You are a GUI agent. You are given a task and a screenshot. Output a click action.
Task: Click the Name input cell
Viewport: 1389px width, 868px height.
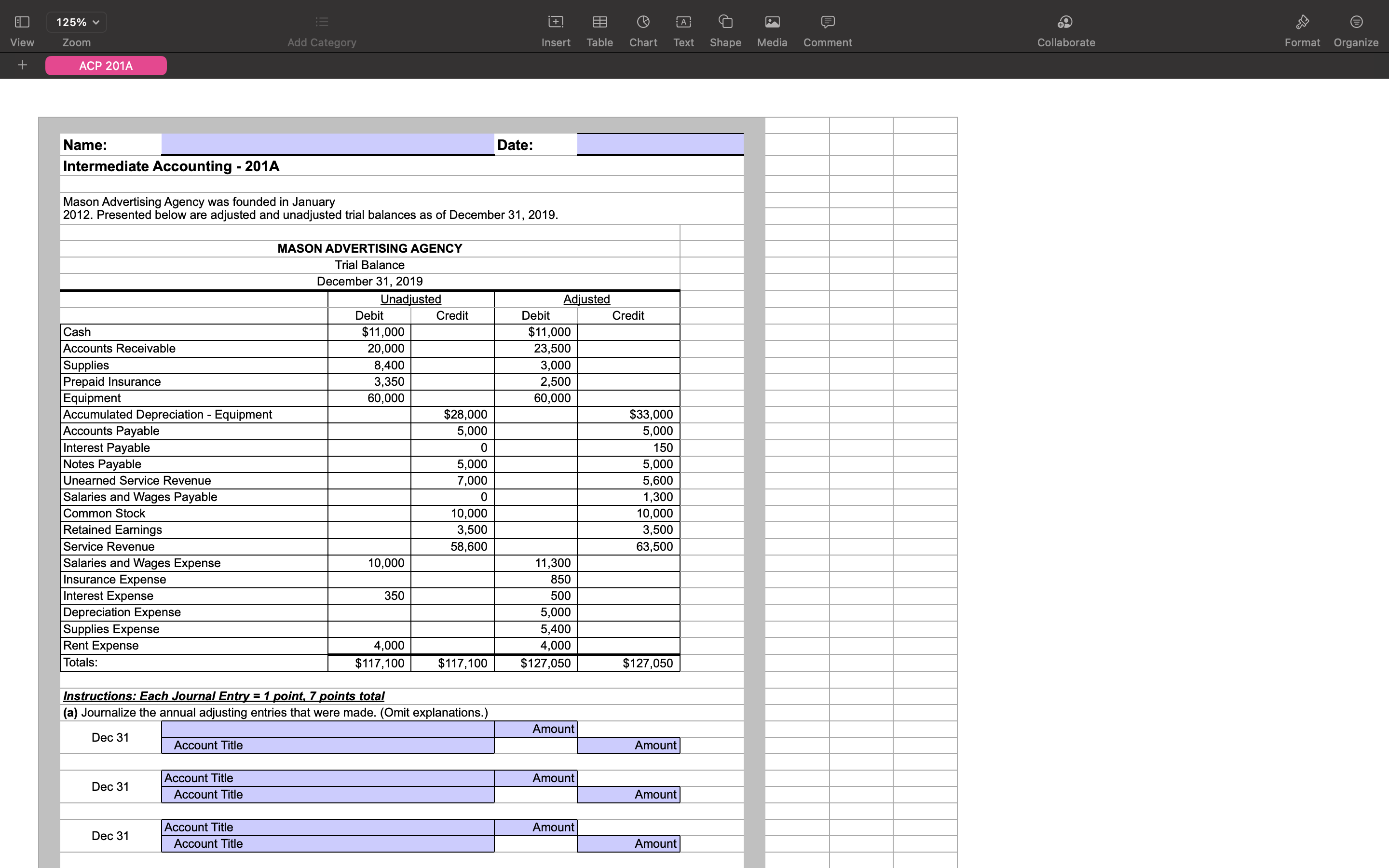[x=327, y=144]
